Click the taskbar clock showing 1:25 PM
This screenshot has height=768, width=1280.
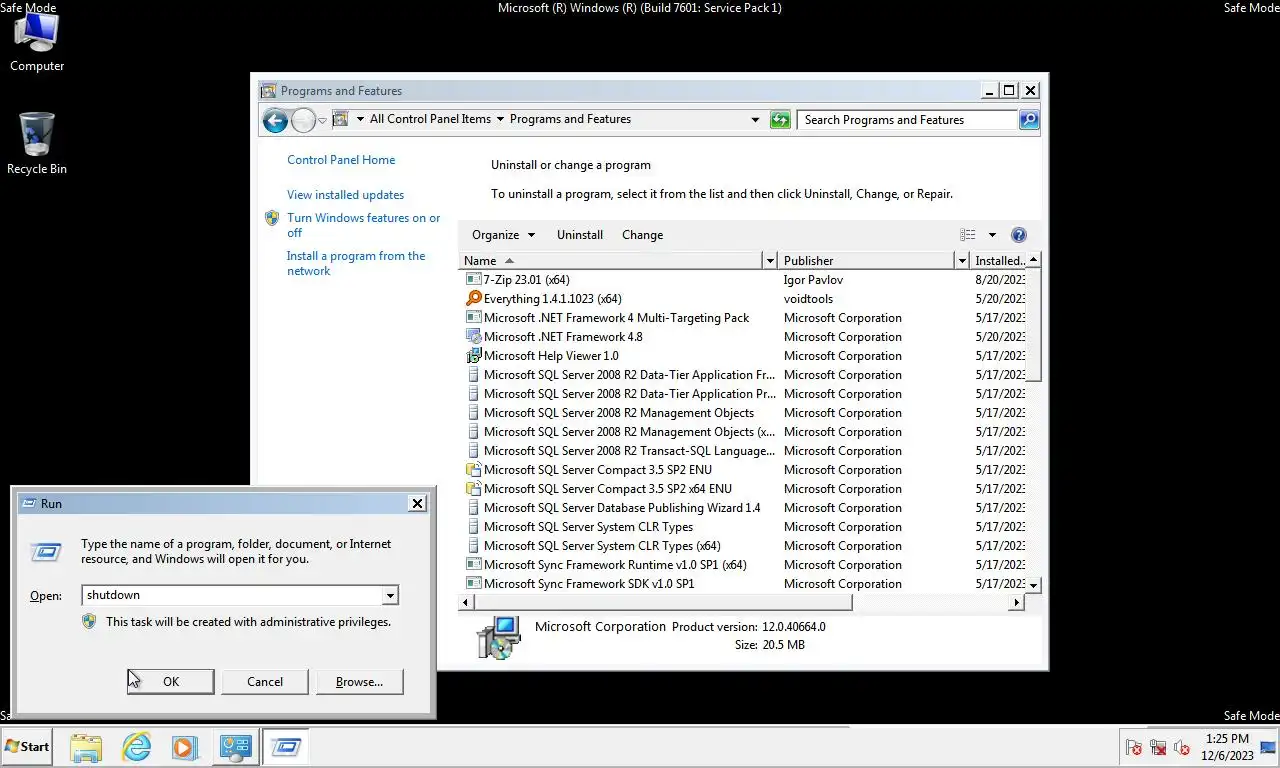1227,747
